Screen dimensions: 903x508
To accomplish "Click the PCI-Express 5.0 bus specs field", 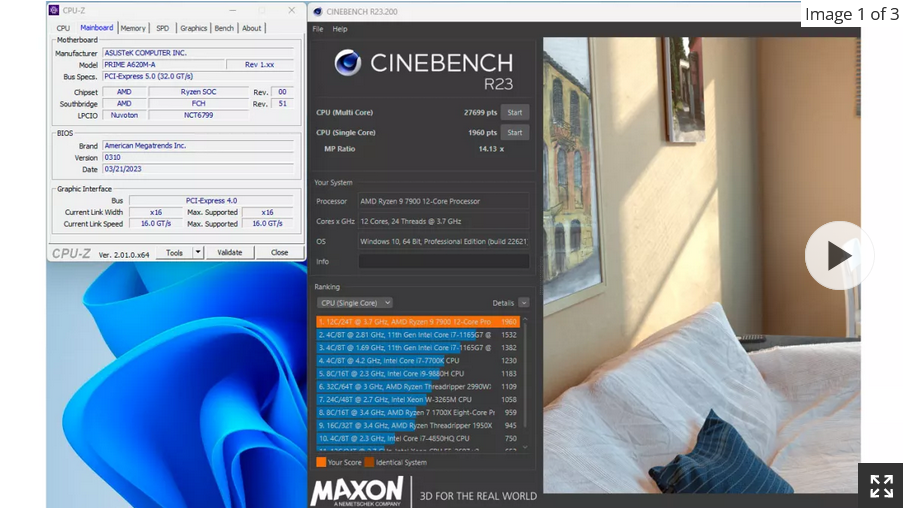I will point(198,76).
